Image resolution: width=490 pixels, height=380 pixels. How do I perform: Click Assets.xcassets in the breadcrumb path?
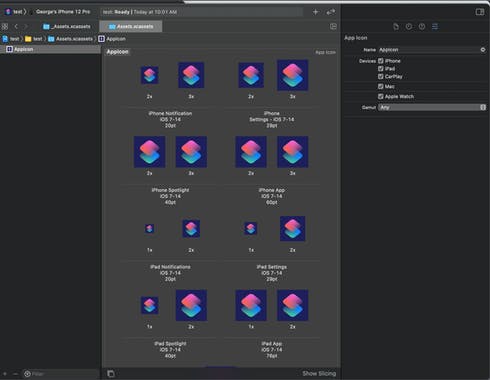pos(70,39)
